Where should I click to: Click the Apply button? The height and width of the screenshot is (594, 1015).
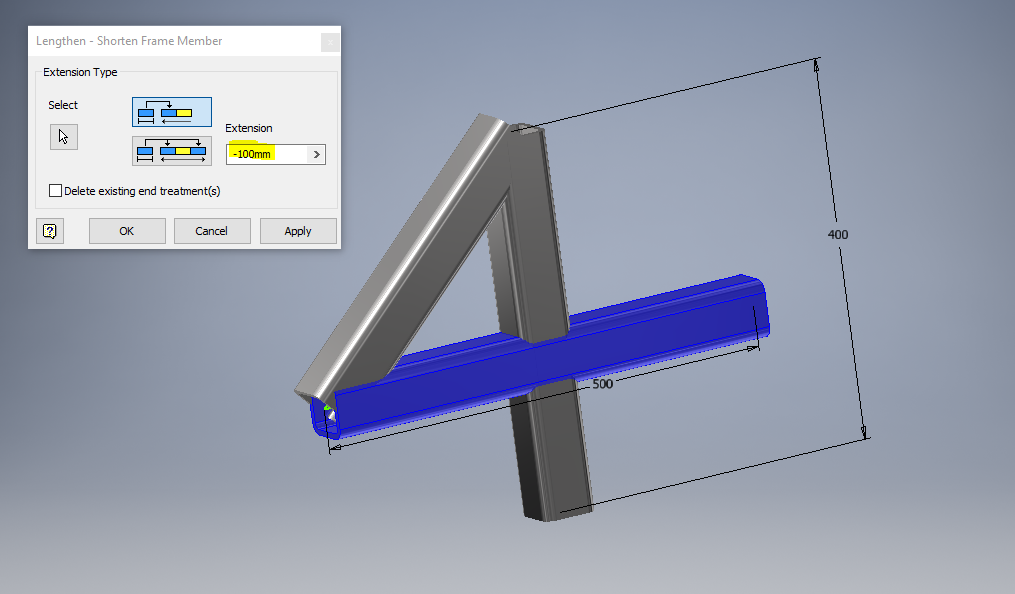point(298,231)
